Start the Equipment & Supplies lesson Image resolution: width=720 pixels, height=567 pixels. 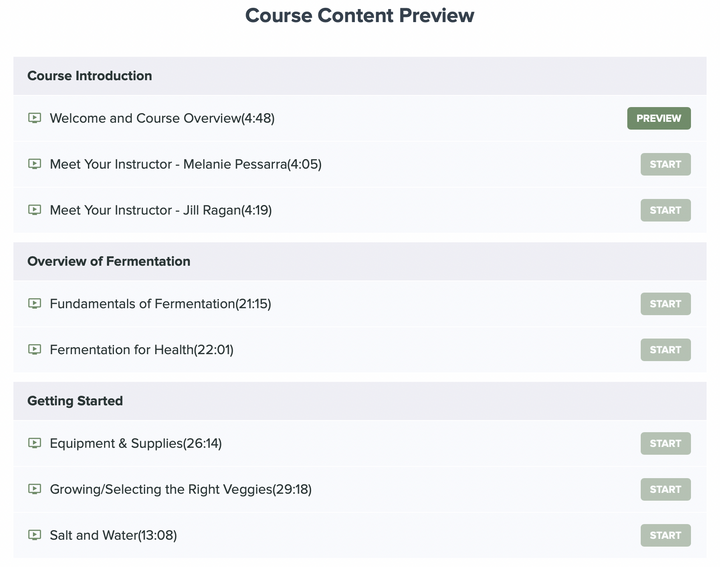pyautogui.click(x=665, y=443)
